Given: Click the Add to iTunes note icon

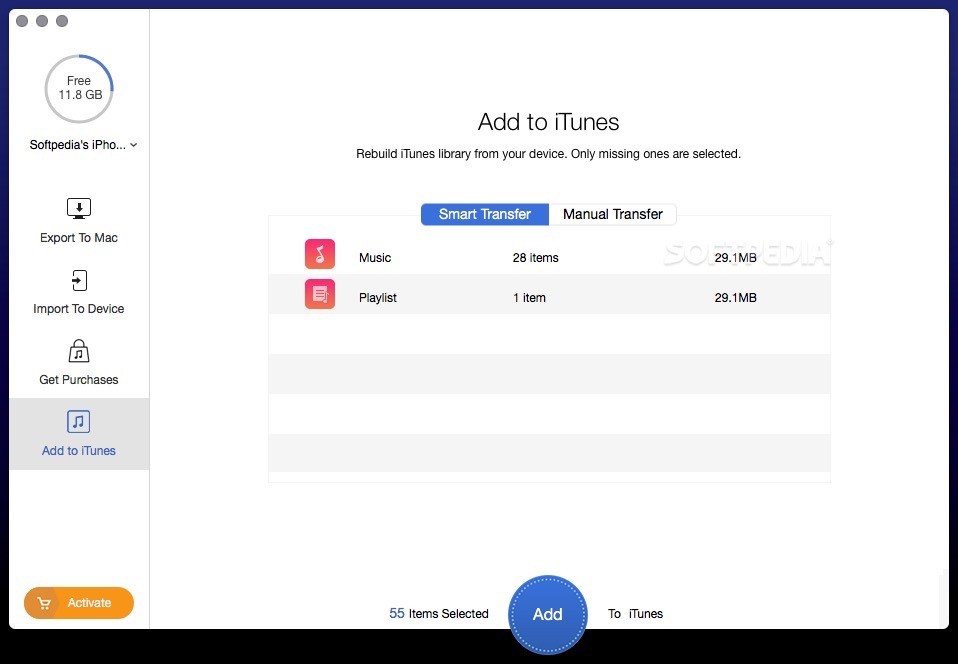Looking at the screenshot, I should (78, 421).
